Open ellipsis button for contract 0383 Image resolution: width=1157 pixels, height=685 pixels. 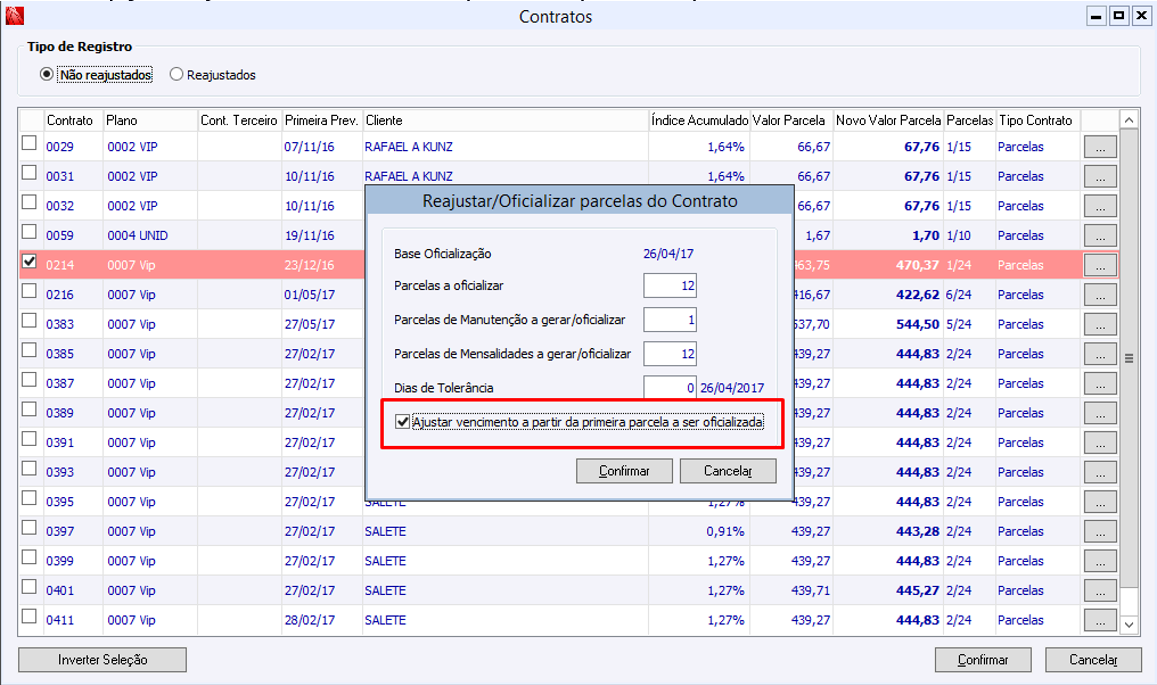coord(1100,324)
